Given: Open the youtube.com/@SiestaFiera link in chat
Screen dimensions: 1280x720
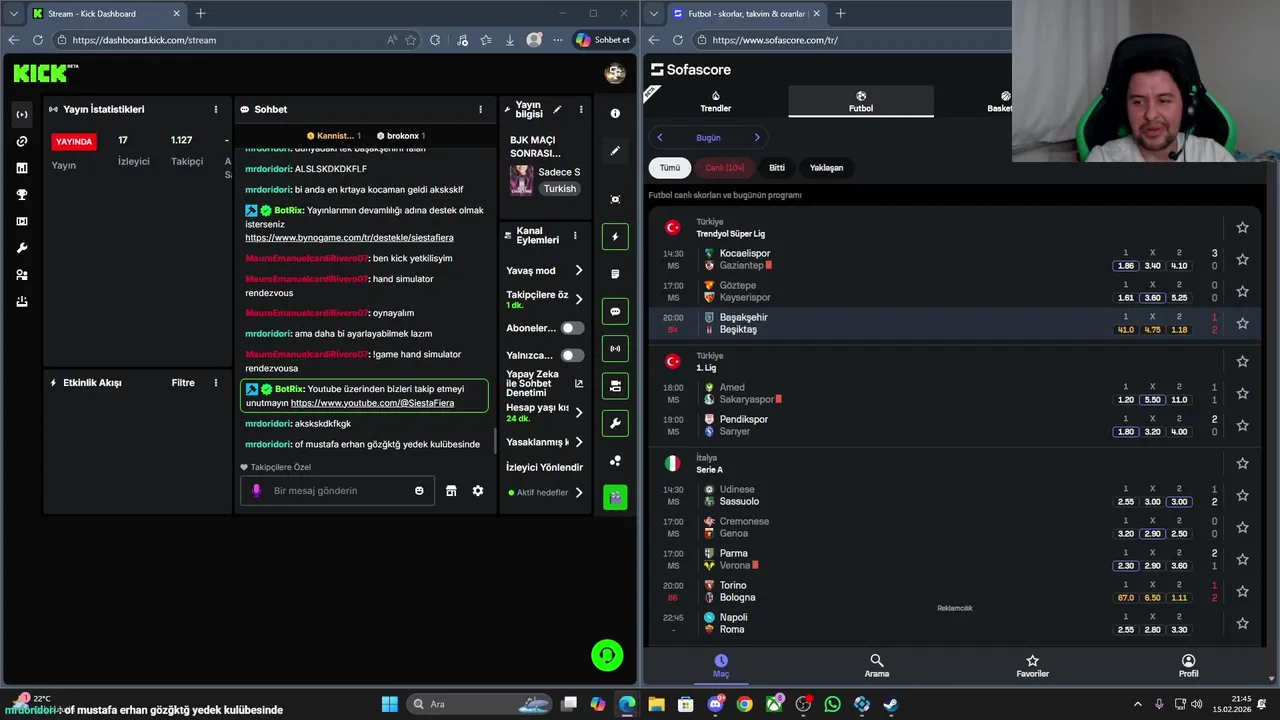Looking at the screenshot, I should coord(372,403).
